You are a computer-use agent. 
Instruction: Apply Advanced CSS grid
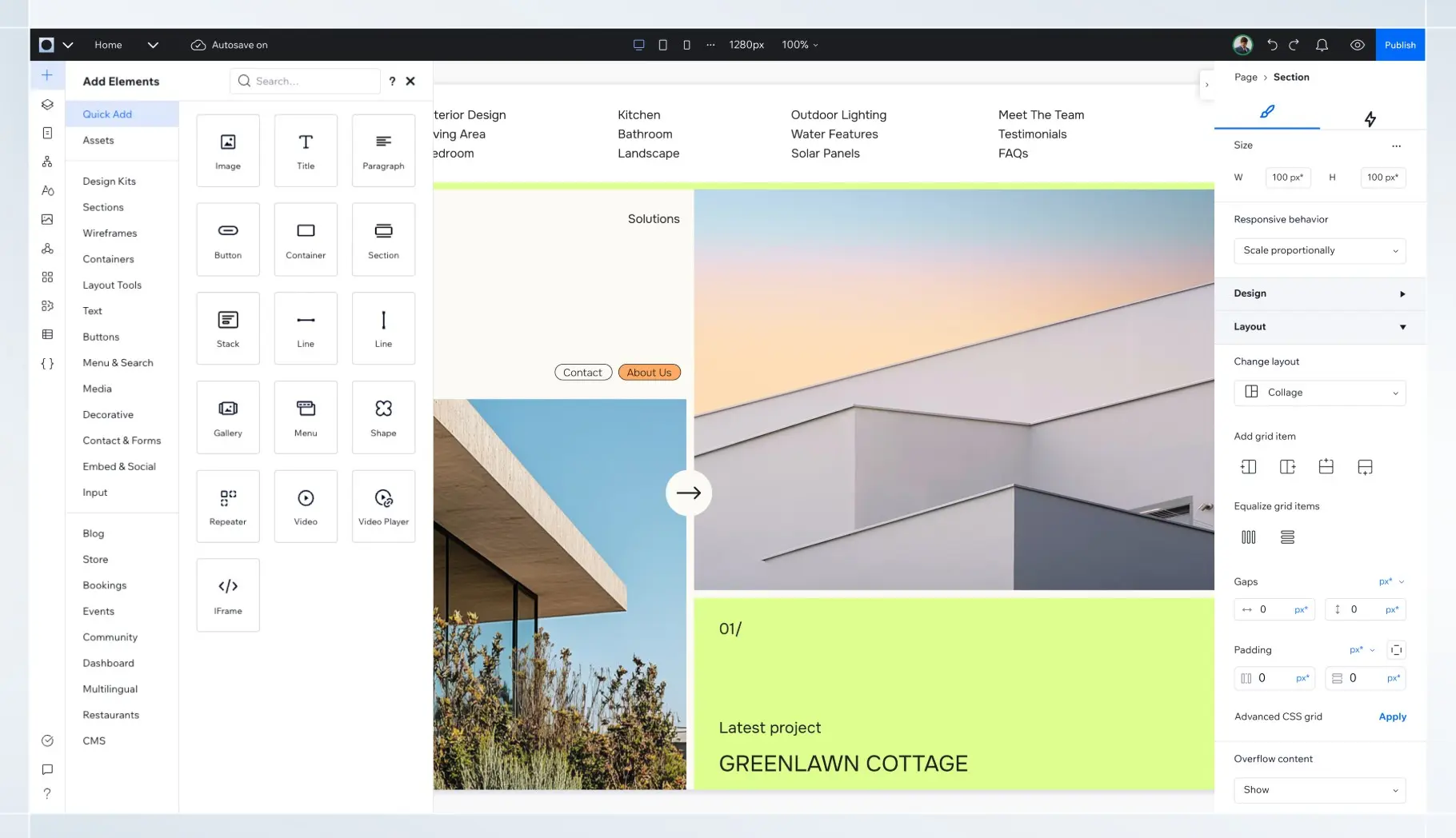1392,716
